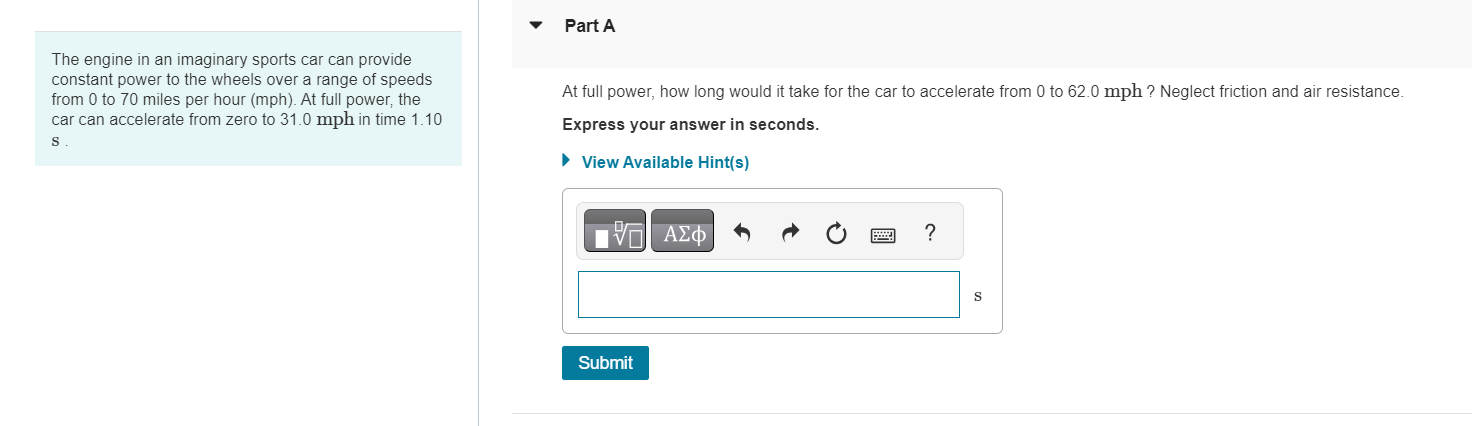Click the sports car problem statement panel
The image size is (1472, 426).
click(x=248, y=98)
